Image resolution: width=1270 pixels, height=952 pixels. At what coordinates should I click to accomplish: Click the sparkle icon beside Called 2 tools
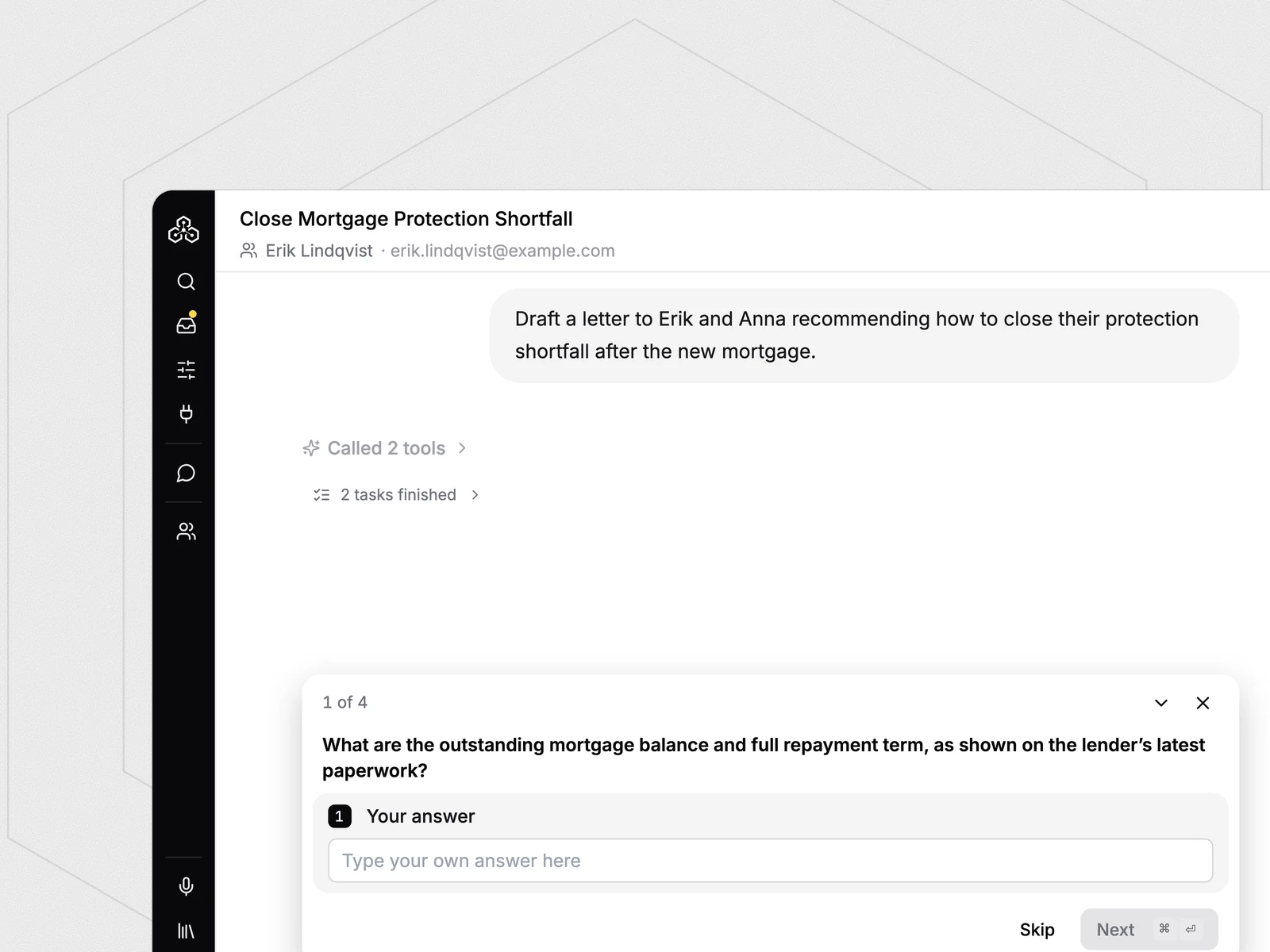pyautogui.click(x=311, y=448)
